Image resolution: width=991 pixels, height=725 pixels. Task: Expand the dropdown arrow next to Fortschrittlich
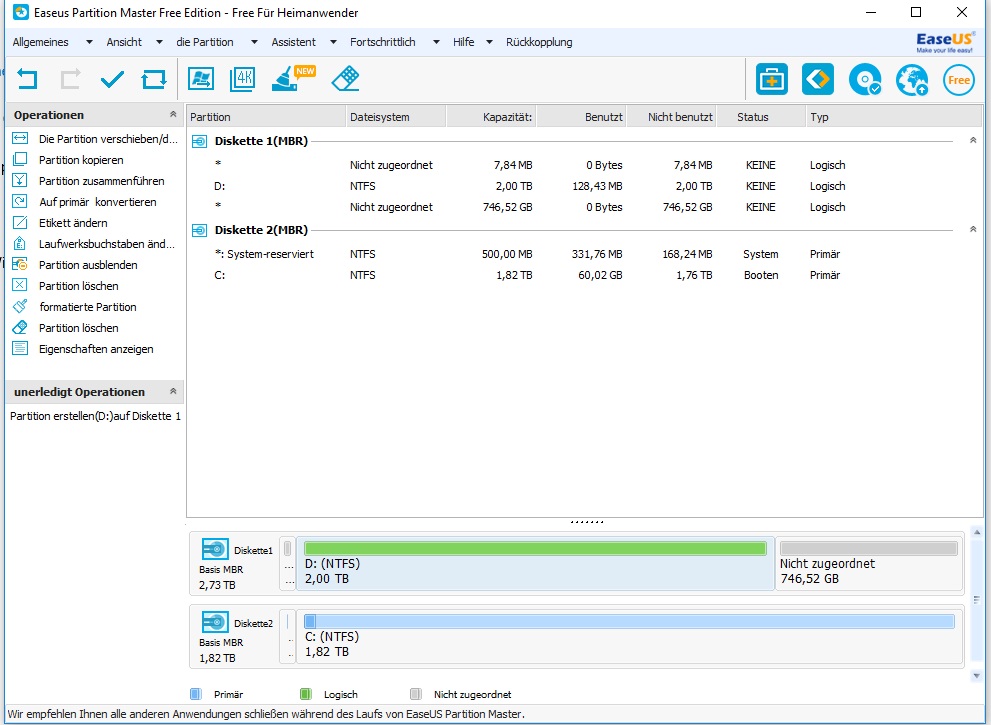(x=436, y=42)
